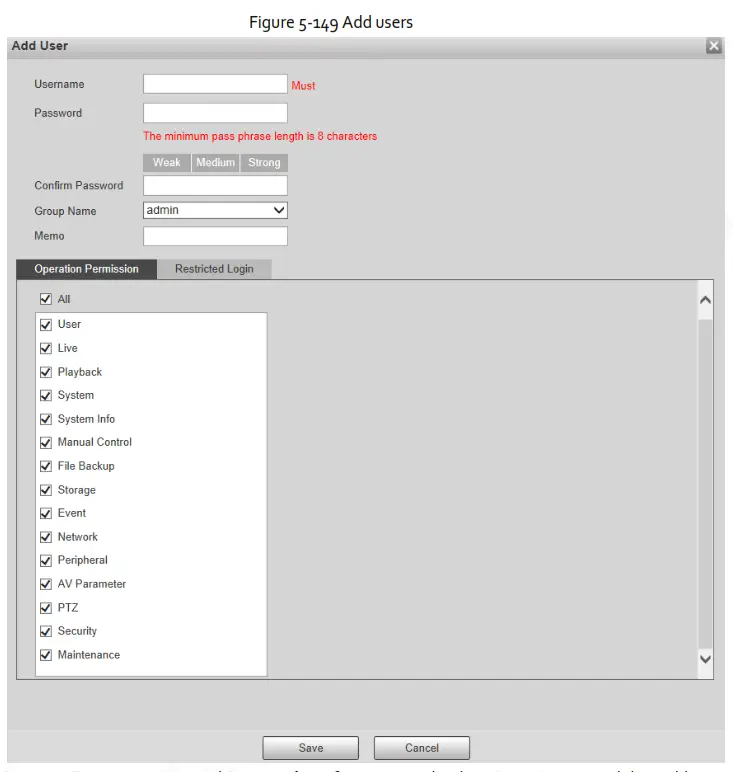
Task: Click the red Must label
Action: pyautogui.click(x=303, y=86)
